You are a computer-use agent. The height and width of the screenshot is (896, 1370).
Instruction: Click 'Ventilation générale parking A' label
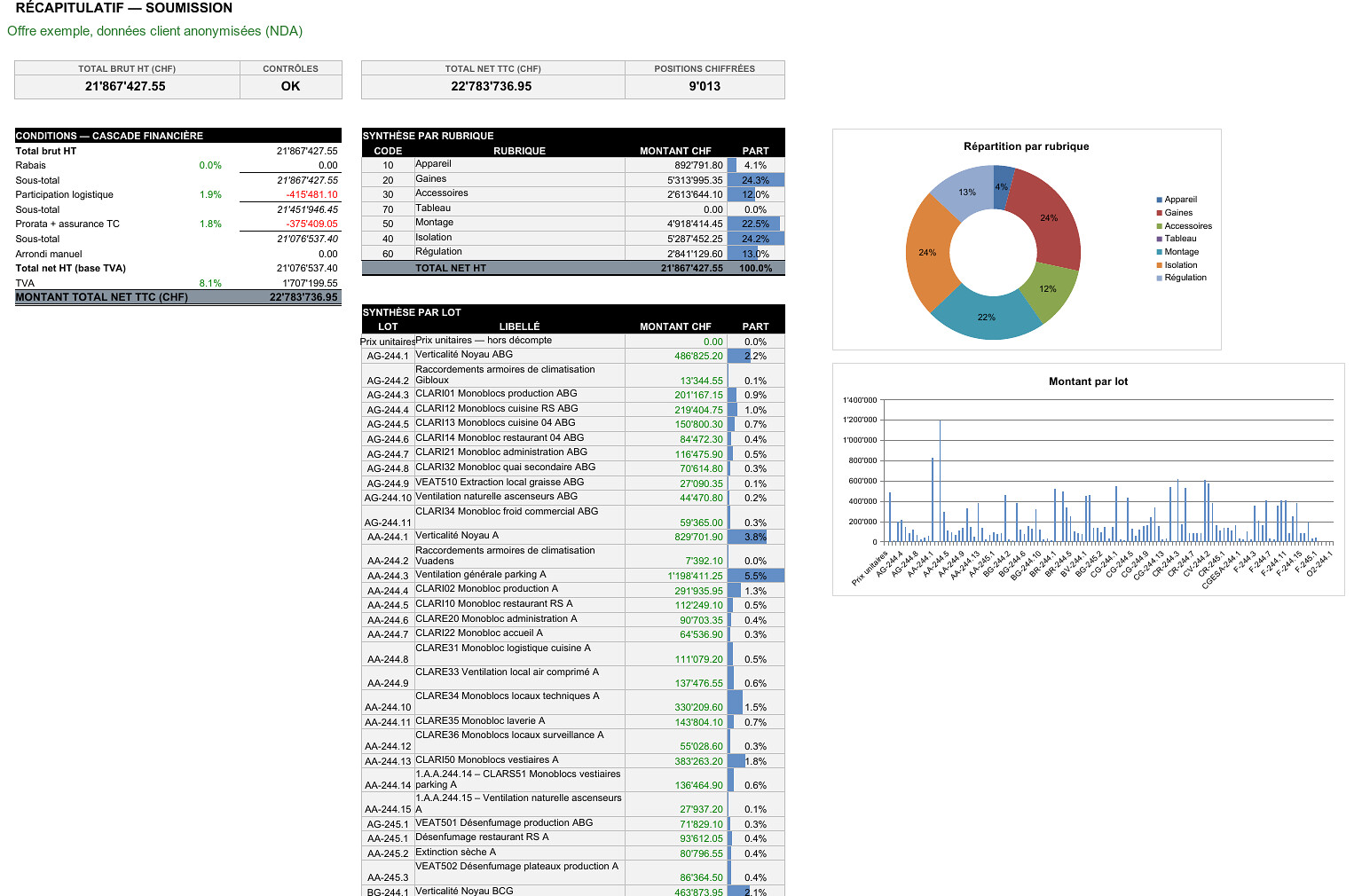pos(481,574)
